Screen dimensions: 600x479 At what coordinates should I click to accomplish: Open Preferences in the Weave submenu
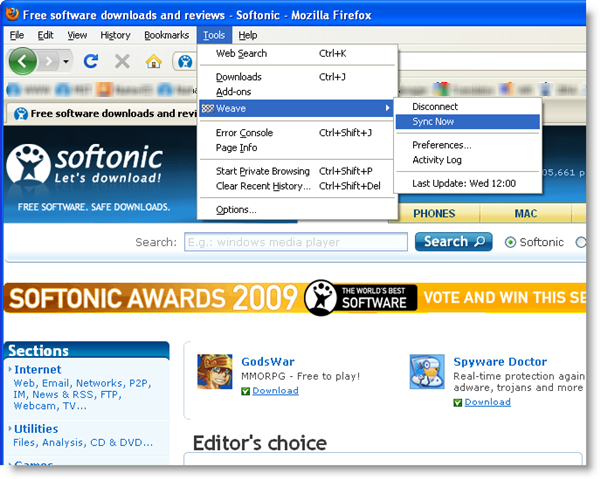[441, 145]
